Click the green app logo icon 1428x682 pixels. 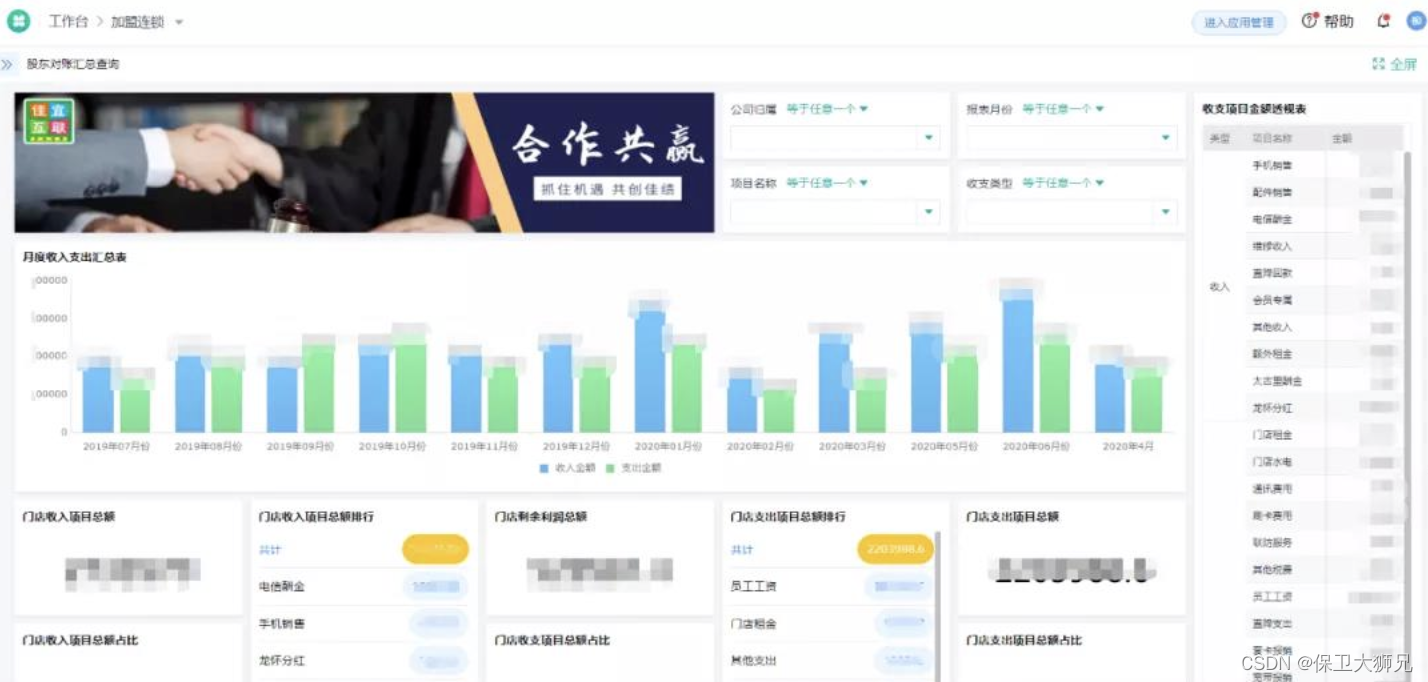(18, 21)
